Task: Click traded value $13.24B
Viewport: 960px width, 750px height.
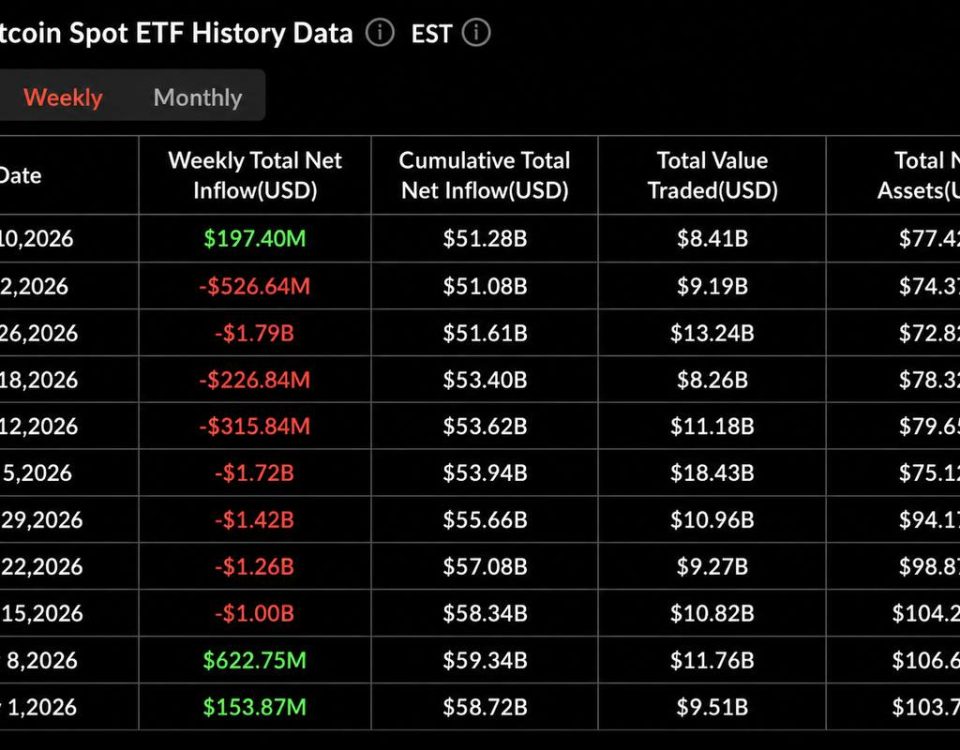Action: [x=712, y=333]
